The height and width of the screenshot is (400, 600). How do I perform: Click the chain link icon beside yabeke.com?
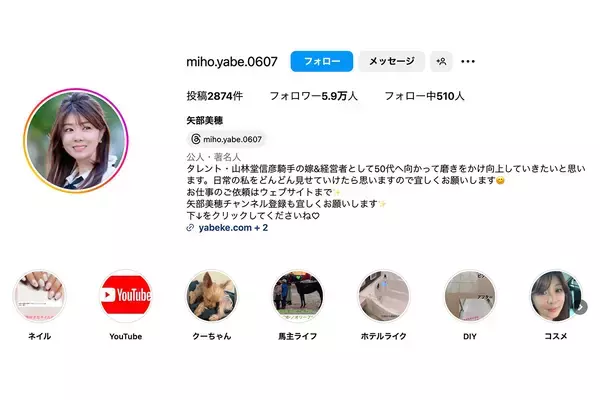click(x=190, y=228)
